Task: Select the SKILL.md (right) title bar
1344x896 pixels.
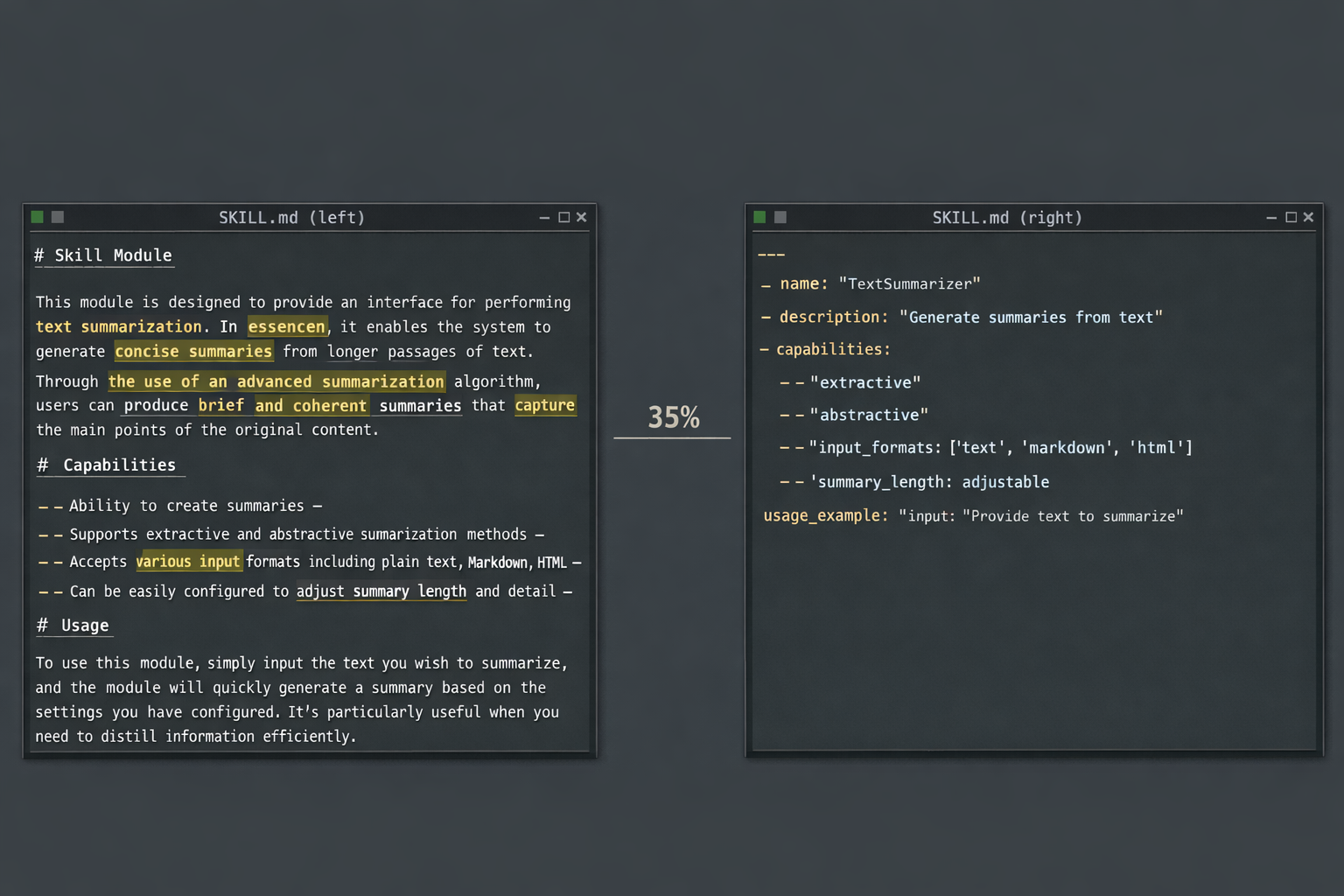Action: [1006, 218]
